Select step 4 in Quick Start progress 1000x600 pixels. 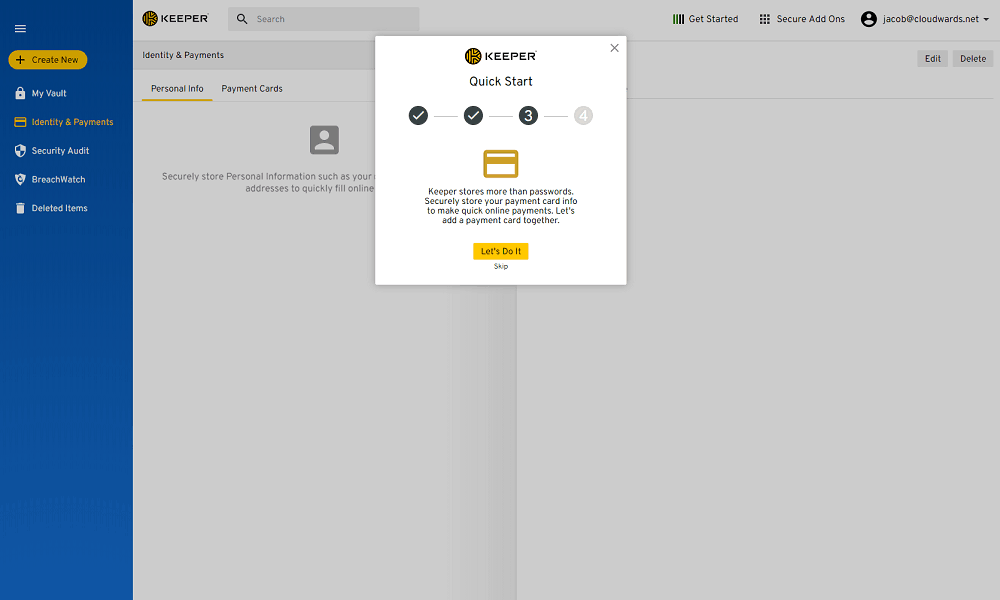point(583,115)
